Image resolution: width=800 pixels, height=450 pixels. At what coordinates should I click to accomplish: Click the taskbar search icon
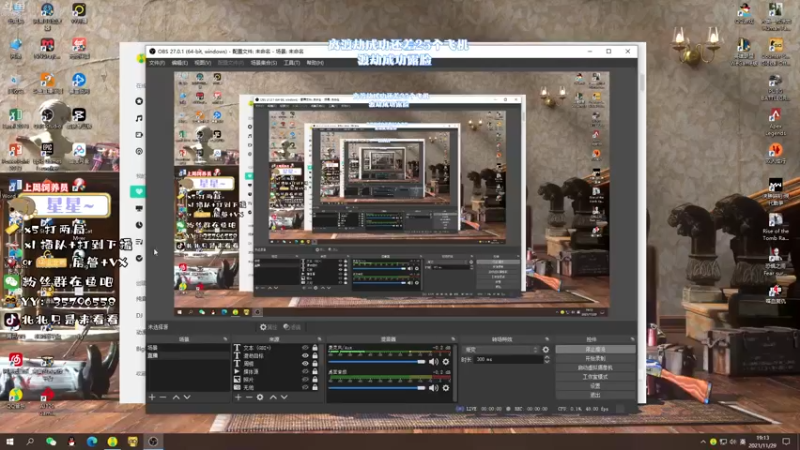point(30,441)
